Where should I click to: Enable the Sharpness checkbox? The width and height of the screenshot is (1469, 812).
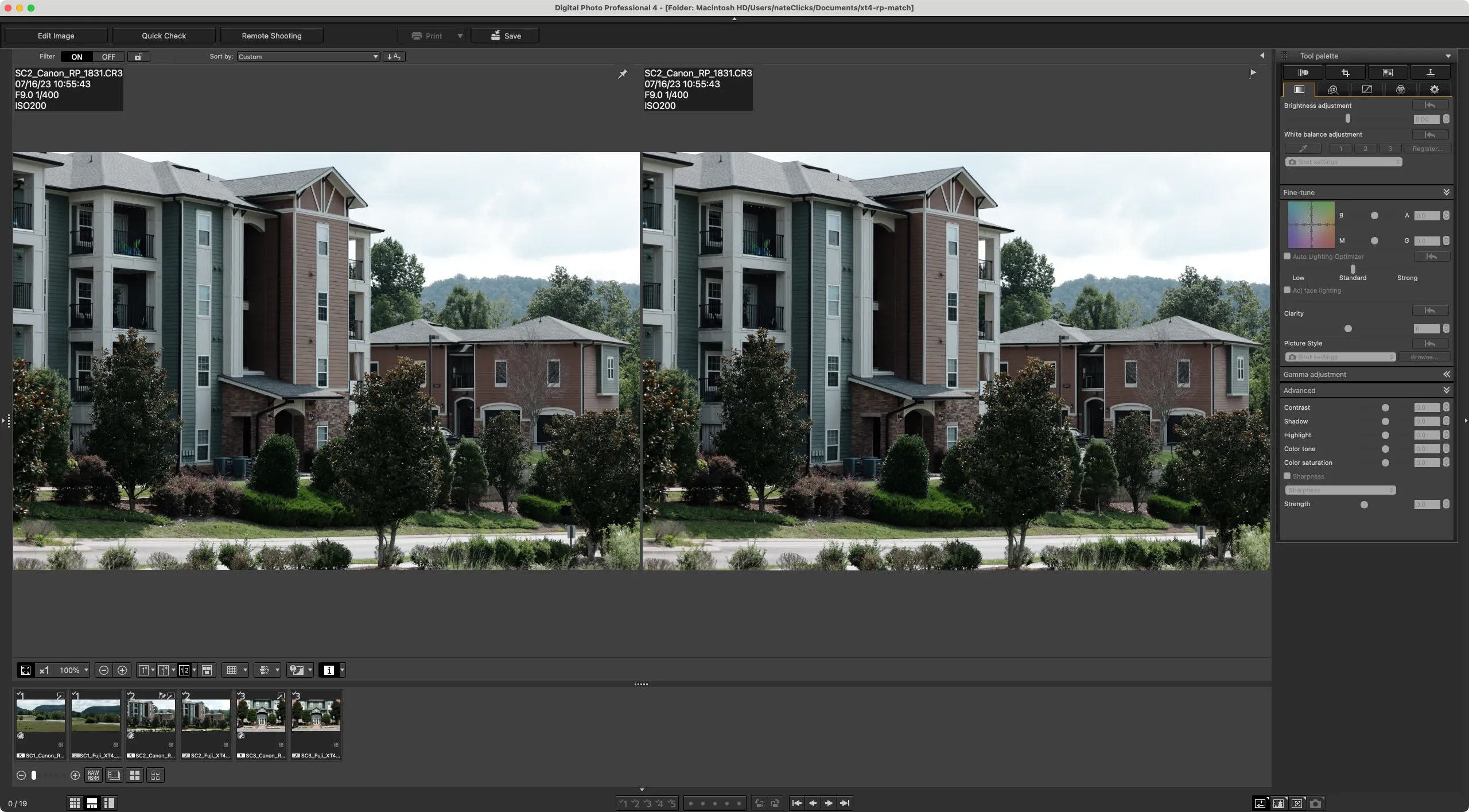coord(1287,476)
